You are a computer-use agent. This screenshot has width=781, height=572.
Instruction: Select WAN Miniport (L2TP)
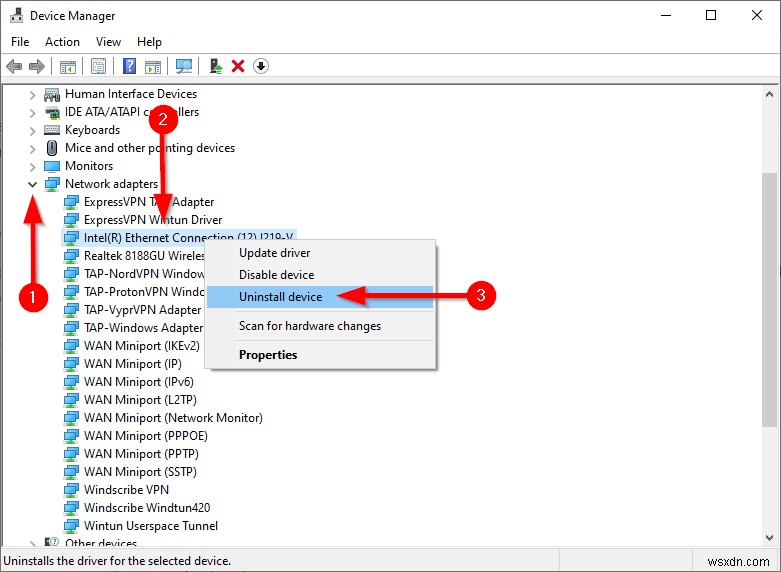(140, 400)
